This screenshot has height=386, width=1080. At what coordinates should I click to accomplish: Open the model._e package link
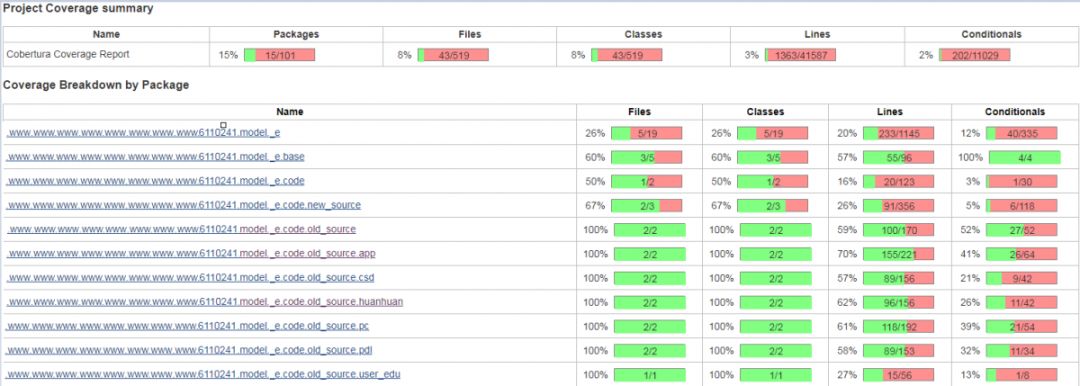tap(143, 133)
